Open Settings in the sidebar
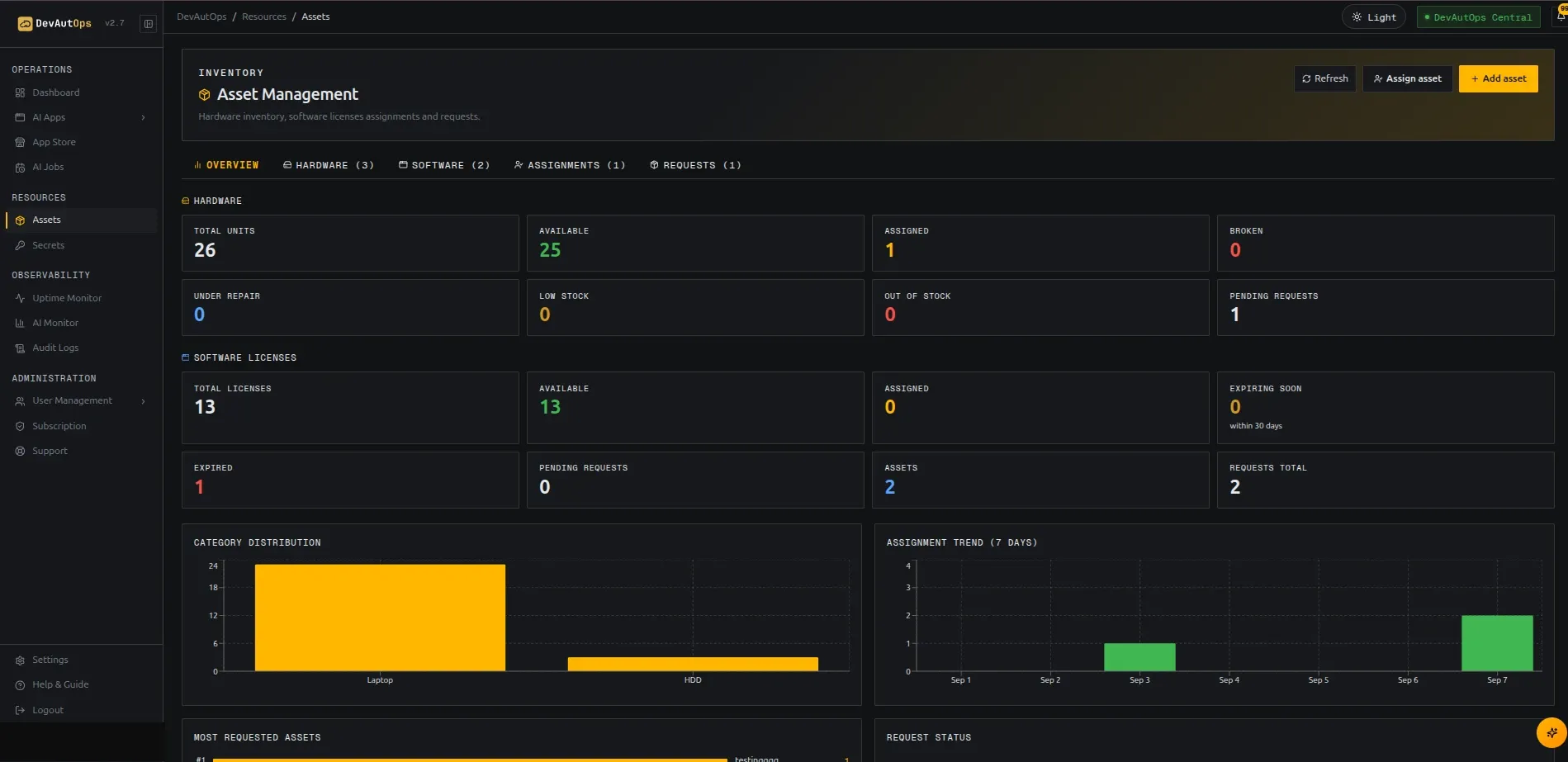 click(50, 660)
